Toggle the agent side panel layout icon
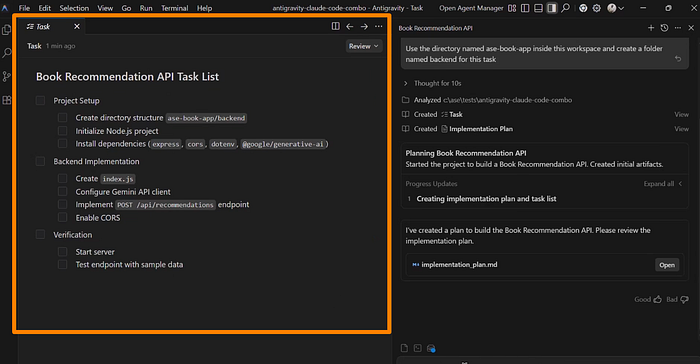Screen dimensions: 700x364 (552, 8)
